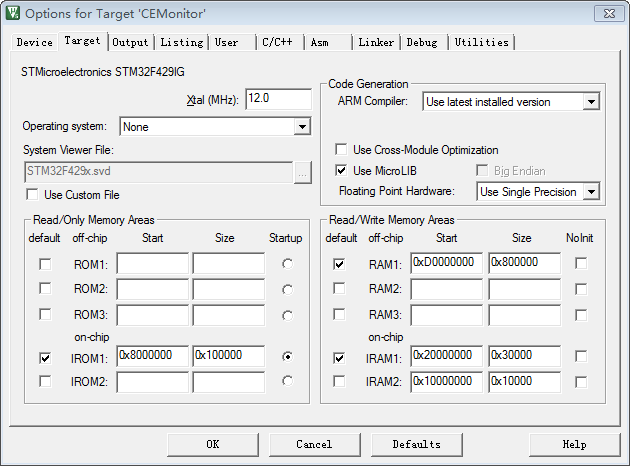Viewport: 630px width, 466px height.
Task: Select the ROM2 Startup radio button
Action: (287, 290)
